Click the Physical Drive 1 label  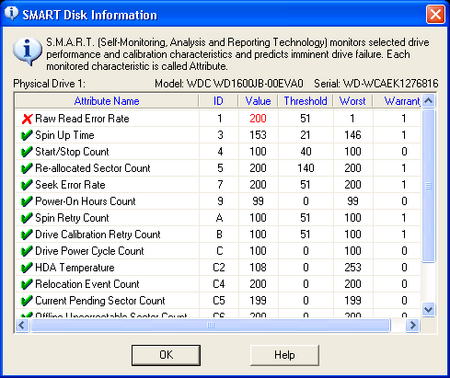pos(49,83)
